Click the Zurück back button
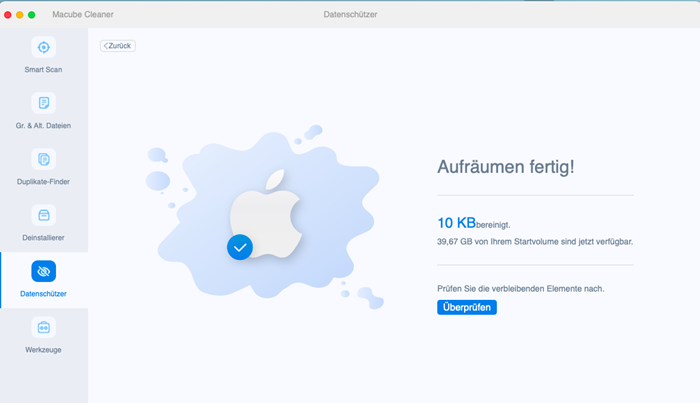 [x=118, y=46]
